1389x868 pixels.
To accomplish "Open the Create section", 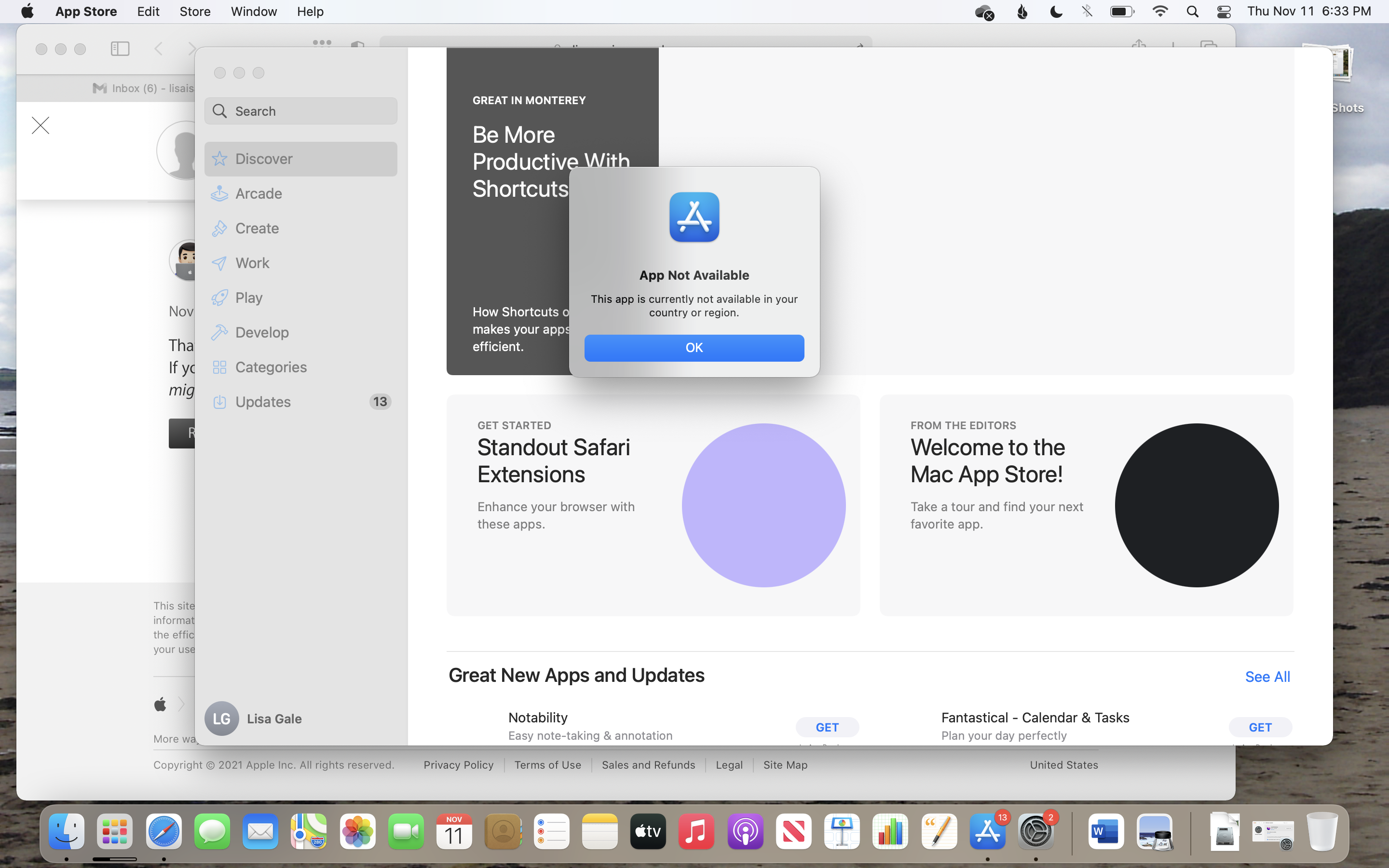I will tap(301, 228).
